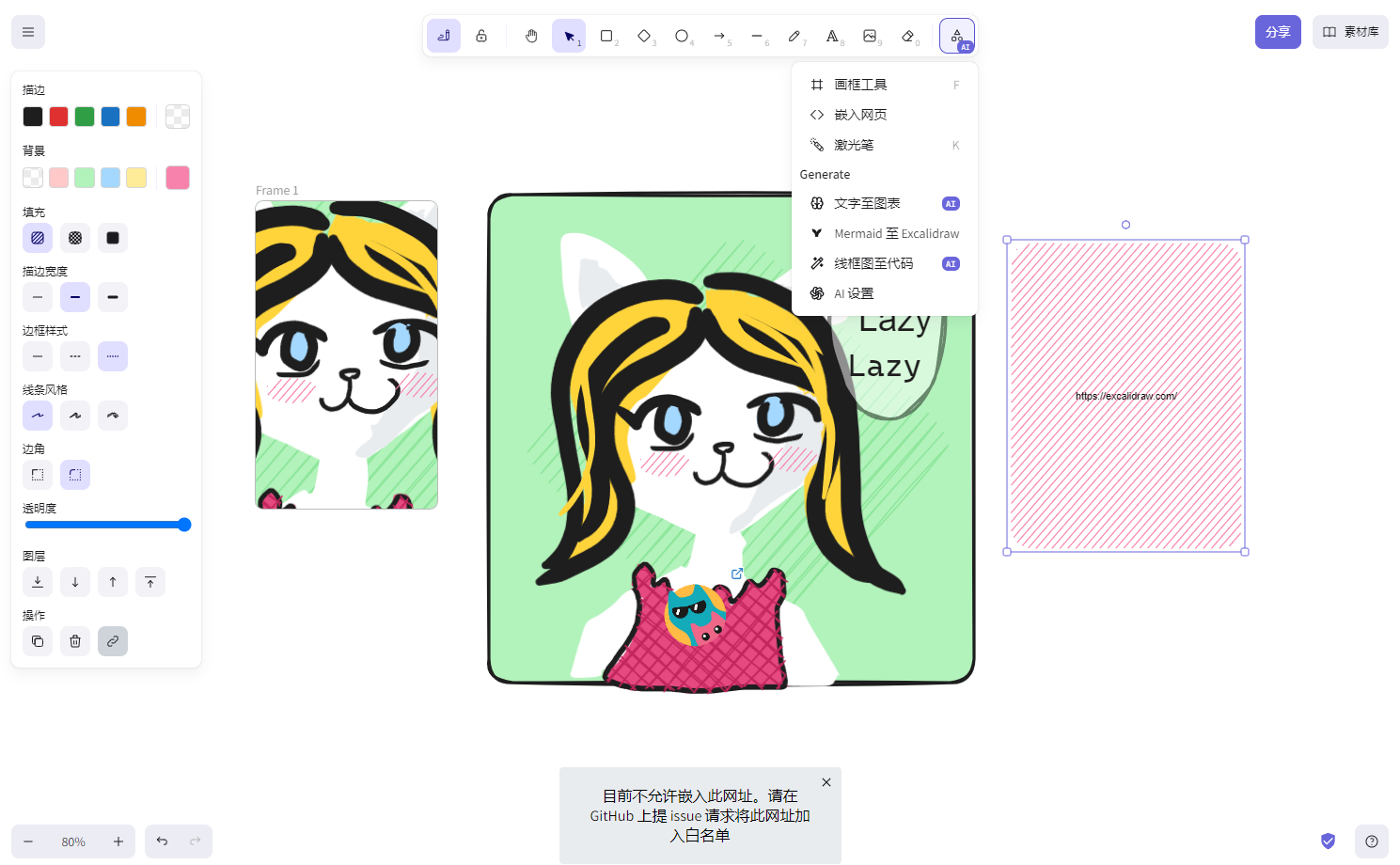This screenshot has width=1400, height=865.
Task: Select the Line tool
Action: (x=757, y=36)
